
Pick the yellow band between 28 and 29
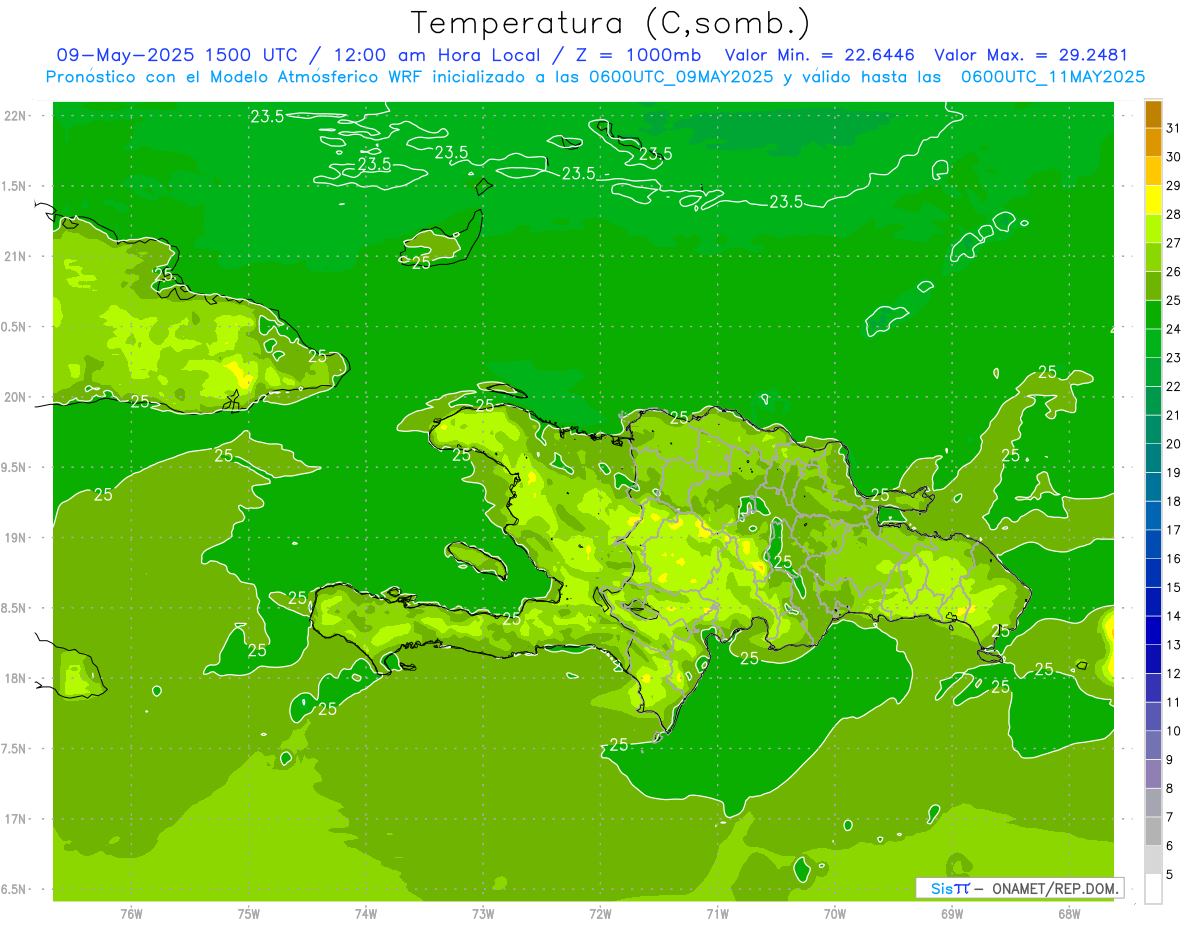[x=1153, y=200]
